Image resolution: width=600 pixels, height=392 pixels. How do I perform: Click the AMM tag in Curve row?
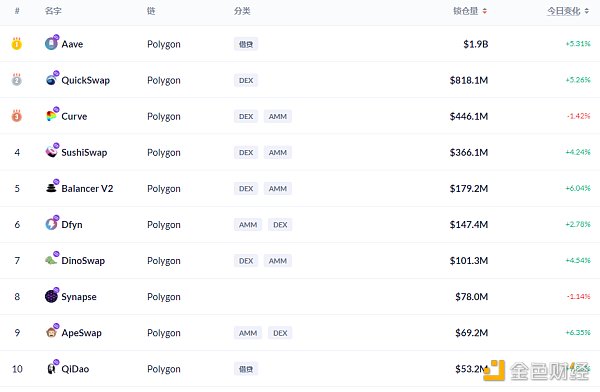click(x=278, y=116)
